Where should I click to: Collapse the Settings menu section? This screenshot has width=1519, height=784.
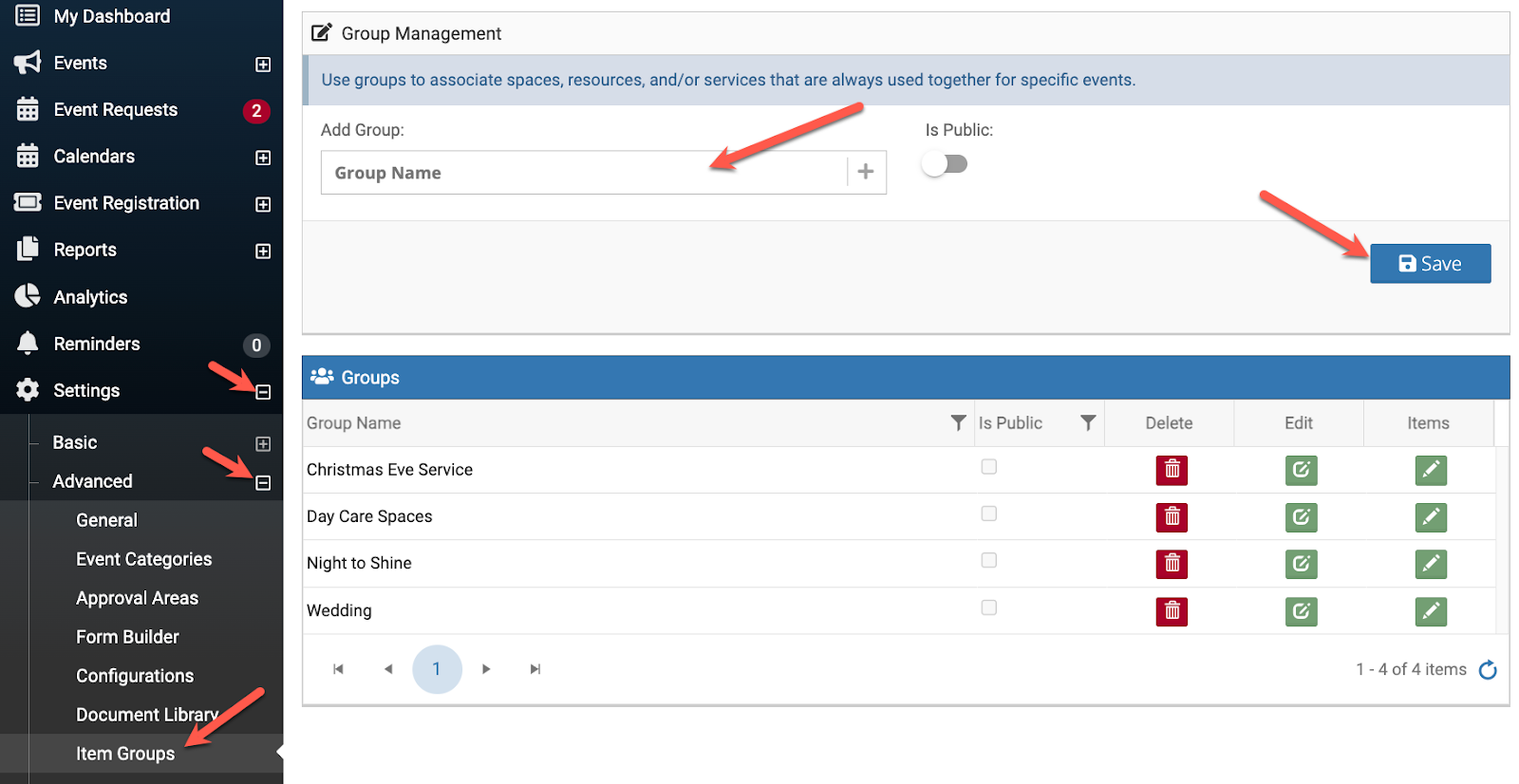263,392
